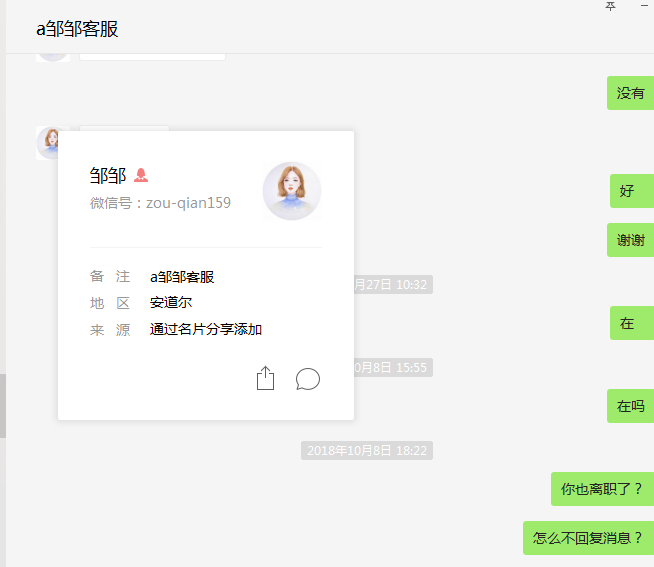Edit the remark field a邹邹客服 in card
Screen dimensions: 654x567
tap(182, 277)
